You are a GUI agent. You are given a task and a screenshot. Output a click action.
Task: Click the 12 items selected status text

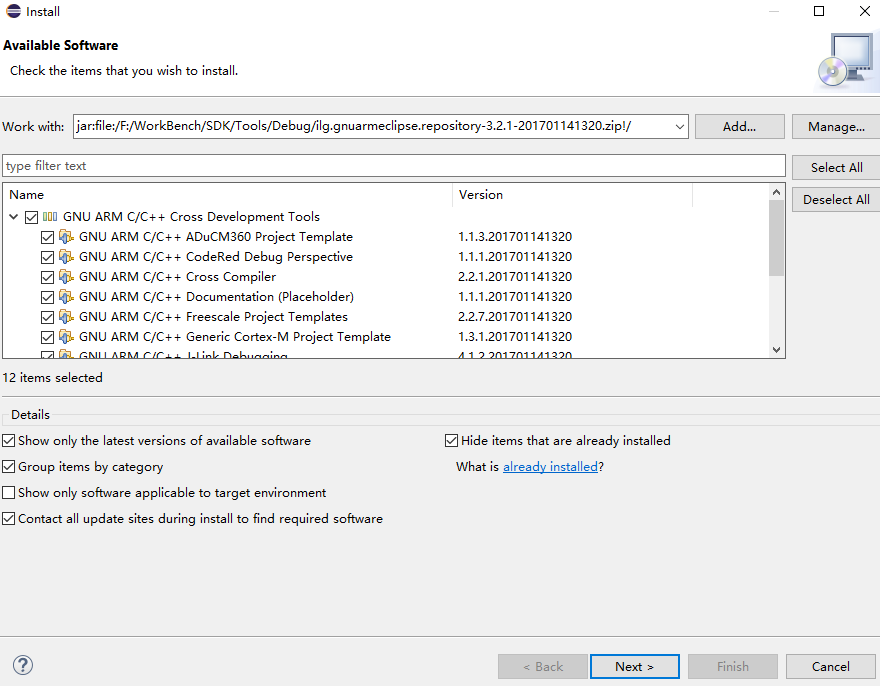[52, 378]
